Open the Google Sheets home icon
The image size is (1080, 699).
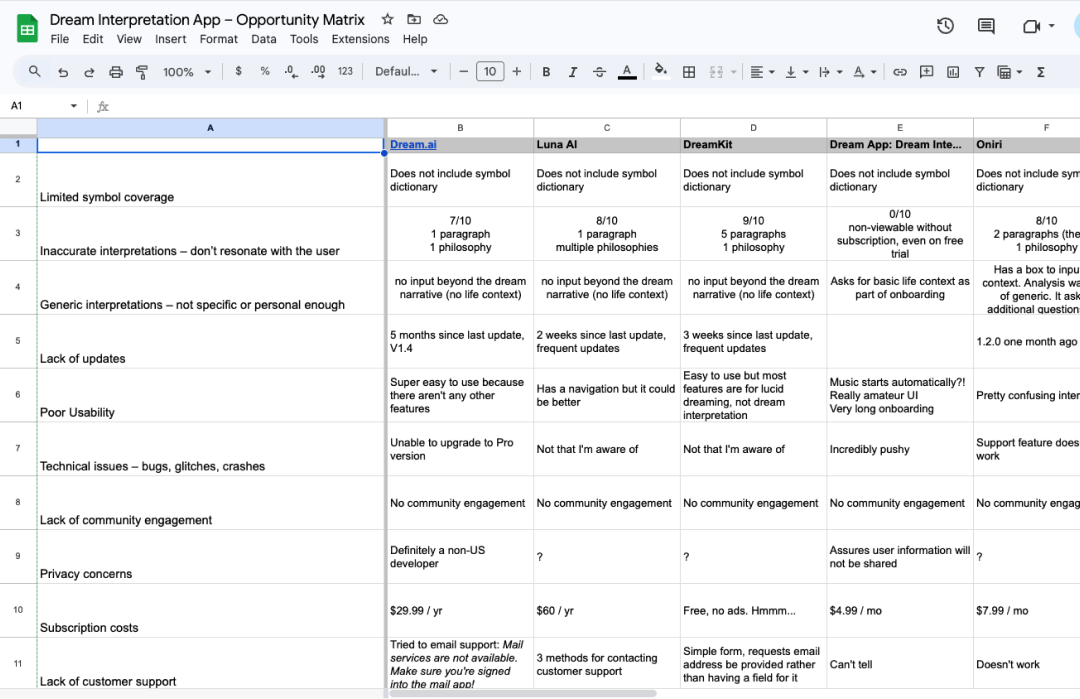(28, 29)
